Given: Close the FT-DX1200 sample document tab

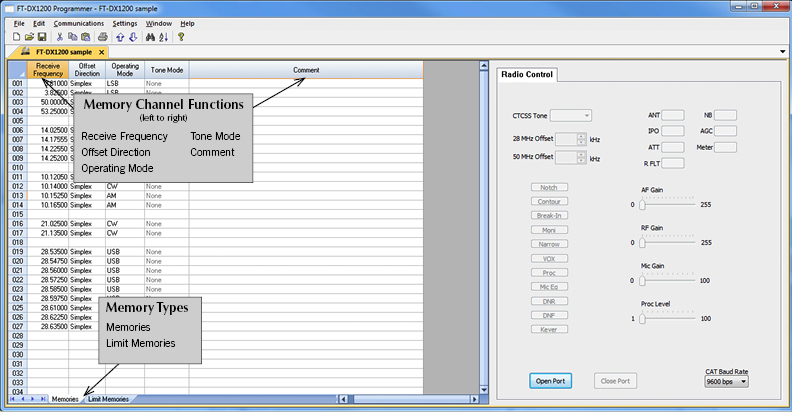Looking at the screenshot, I should (x=102, y=52).
